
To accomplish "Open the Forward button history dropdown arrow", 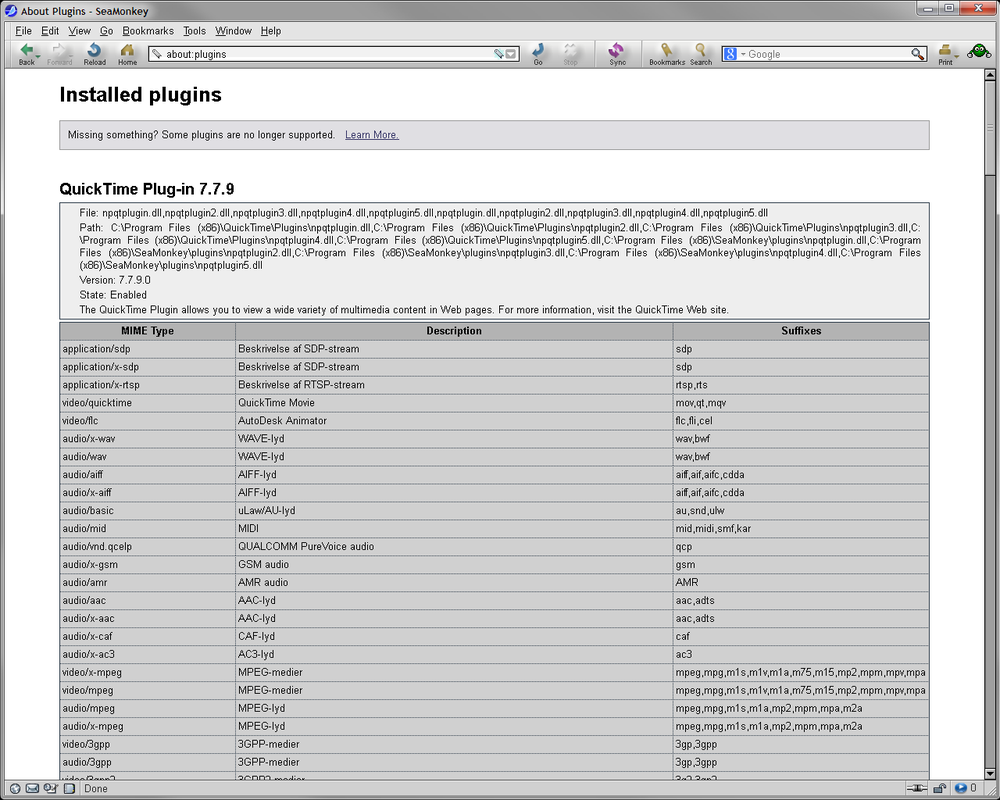I will (71, 57).
